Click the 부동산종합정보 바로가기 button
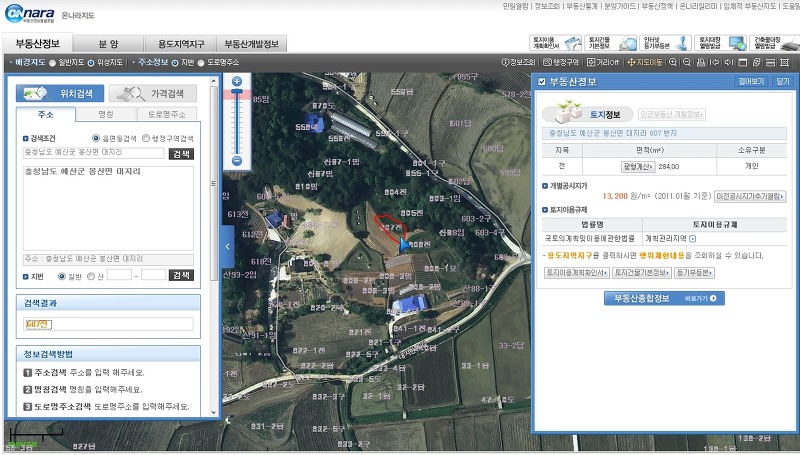 click(664, 298)
